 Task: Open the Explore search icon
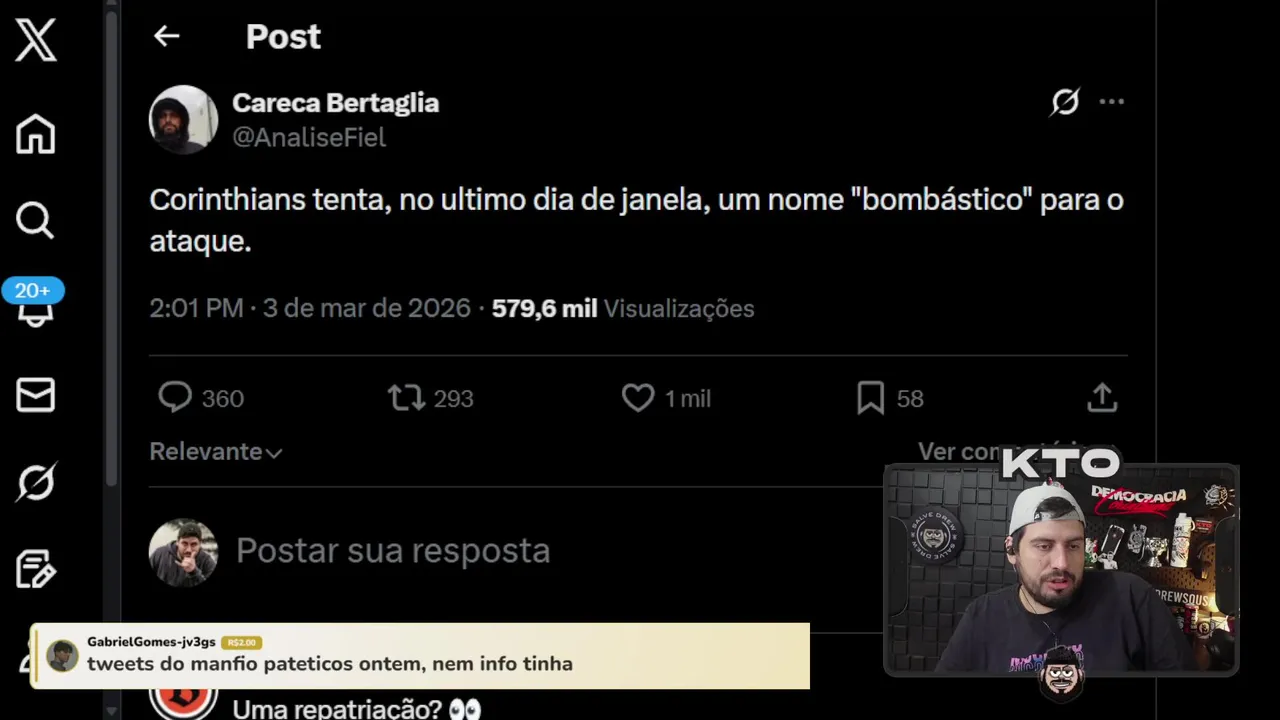(35, 220)
